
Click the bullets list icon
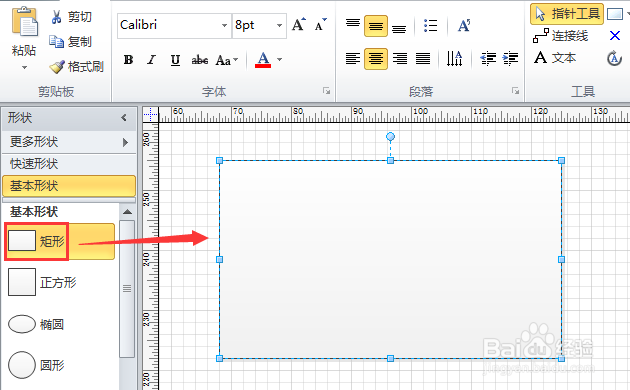coord(430,26)
